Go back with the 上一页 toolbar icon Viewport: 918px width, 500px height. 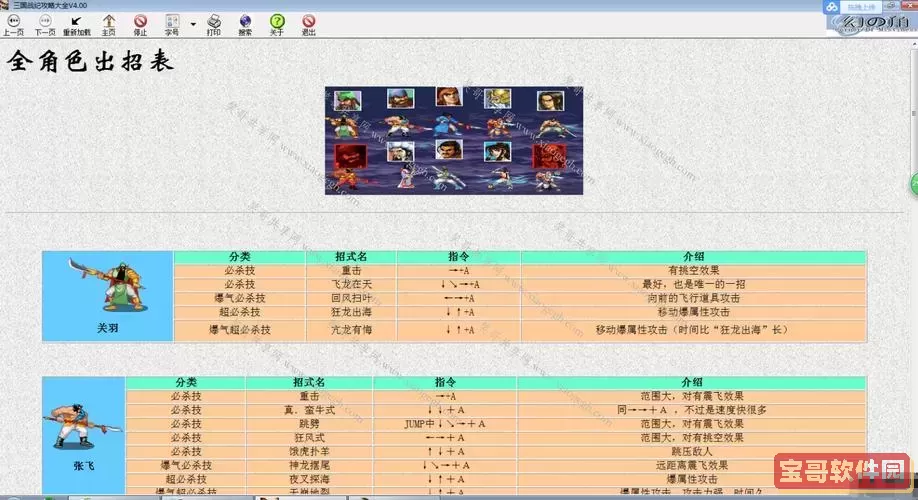(x=13, y=25)
